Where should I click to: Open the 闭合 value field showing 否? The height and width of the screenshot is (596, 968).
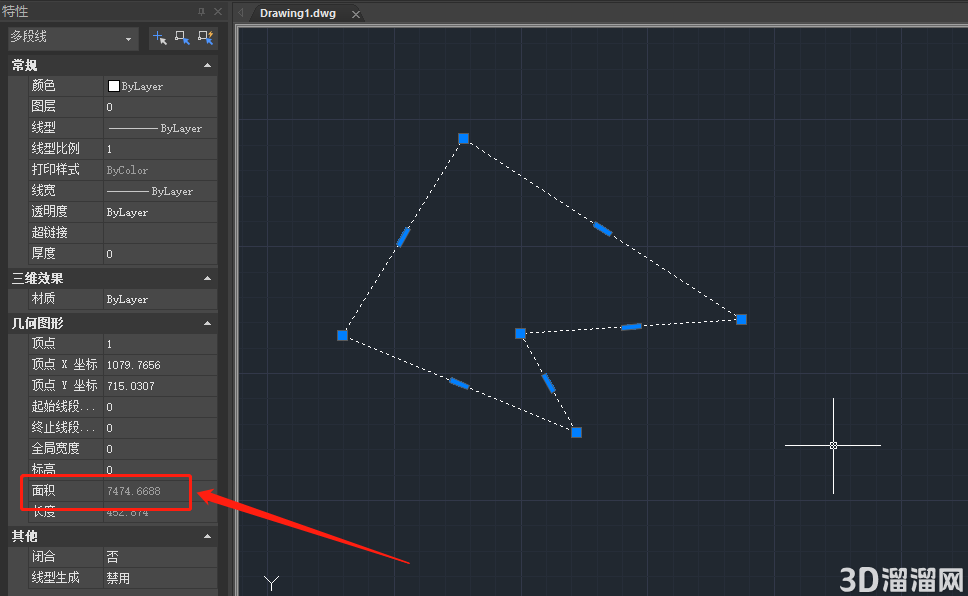click(160, 557)
